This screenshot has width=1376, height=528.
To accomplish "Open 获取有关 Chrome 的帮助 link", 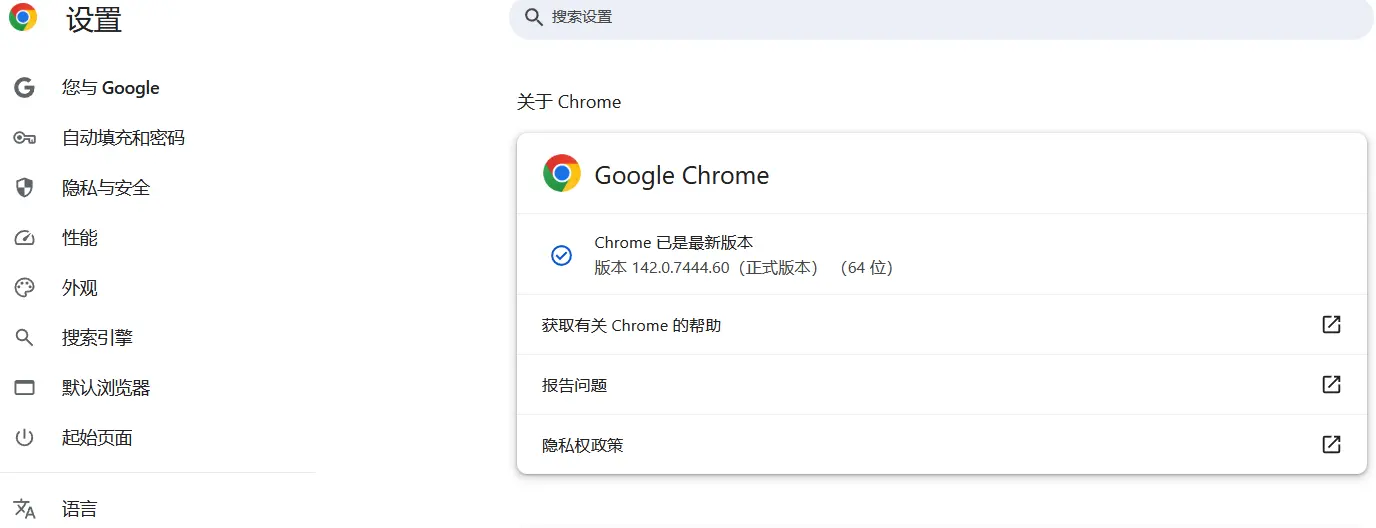I will [631, 325].
